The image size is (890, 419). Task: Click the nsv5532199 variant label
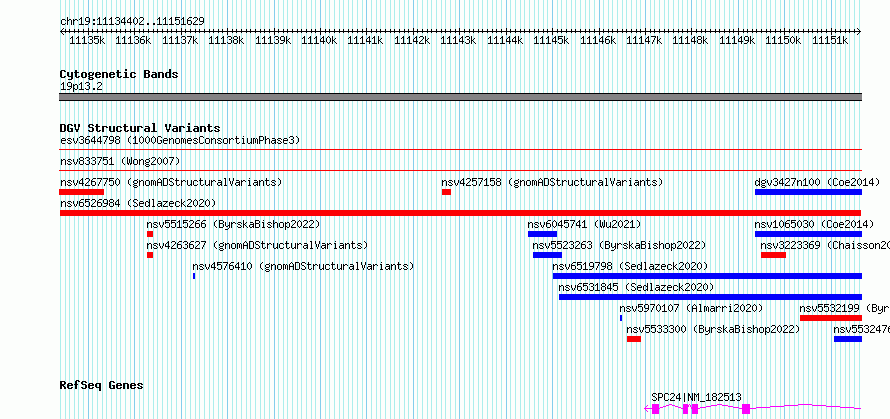845,308
